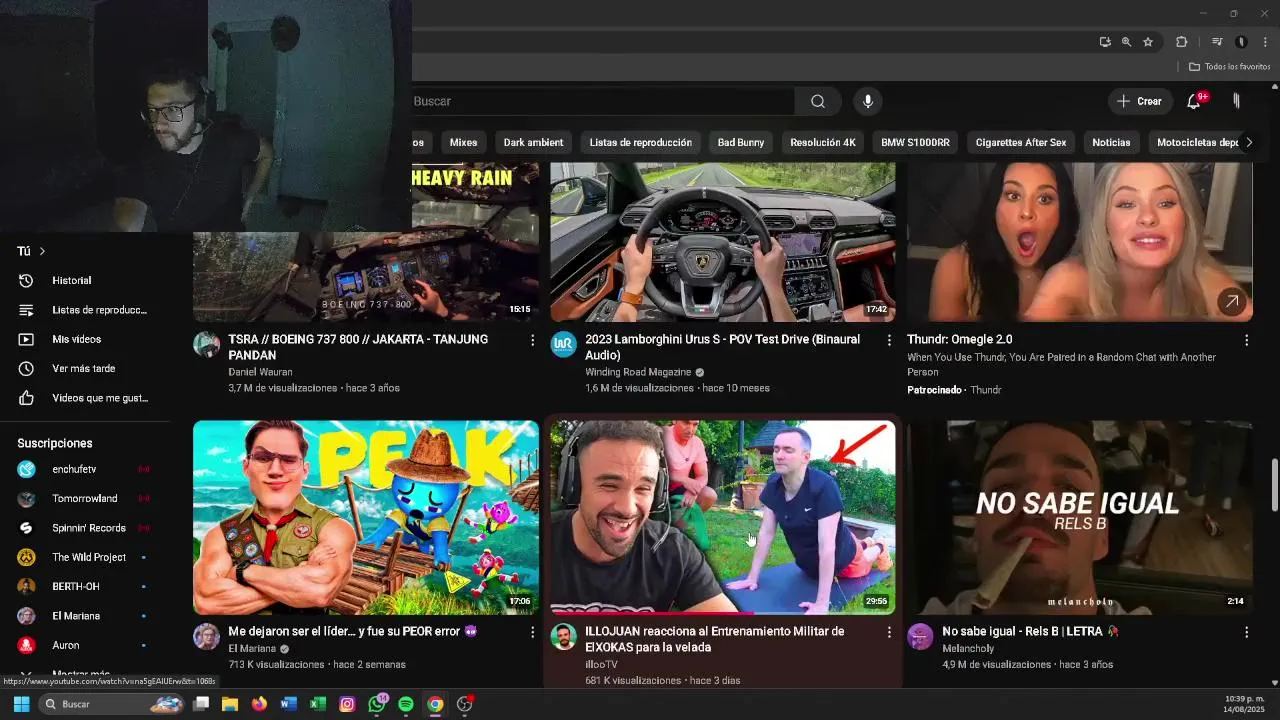
Task: Open Chrome profile avatar
Action: click(1241, 42)
